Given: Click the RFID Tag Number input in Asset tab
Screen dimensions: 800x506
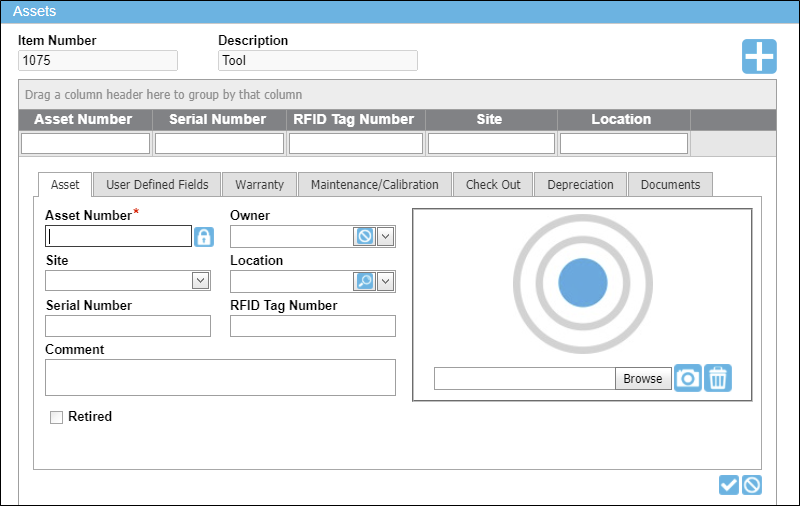Looking at the screenshot, I should coord(313,326).
